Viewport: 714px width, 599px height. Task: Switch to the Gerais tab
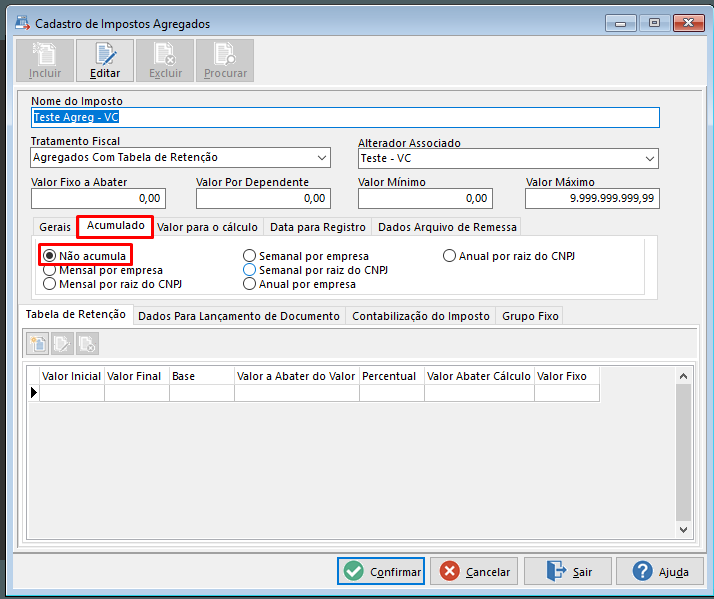[55, 227]
